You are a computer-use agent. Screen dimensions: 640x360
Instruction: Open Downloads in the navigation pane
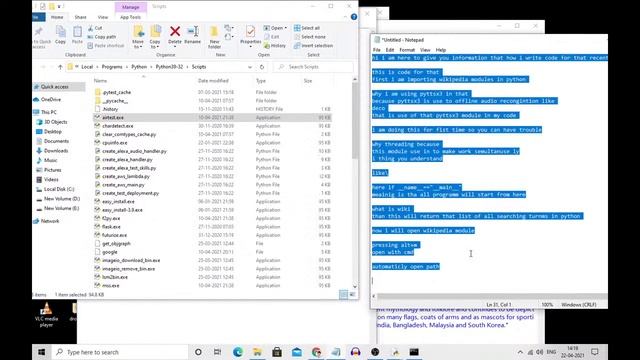56,151
